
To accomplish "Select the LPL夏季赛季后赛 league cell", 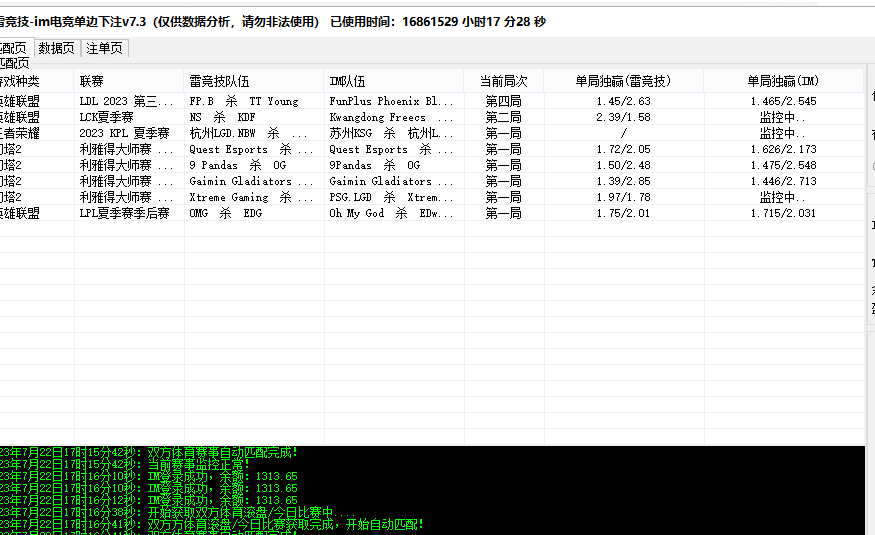I will pyautogui.click(x=124, y=213).
